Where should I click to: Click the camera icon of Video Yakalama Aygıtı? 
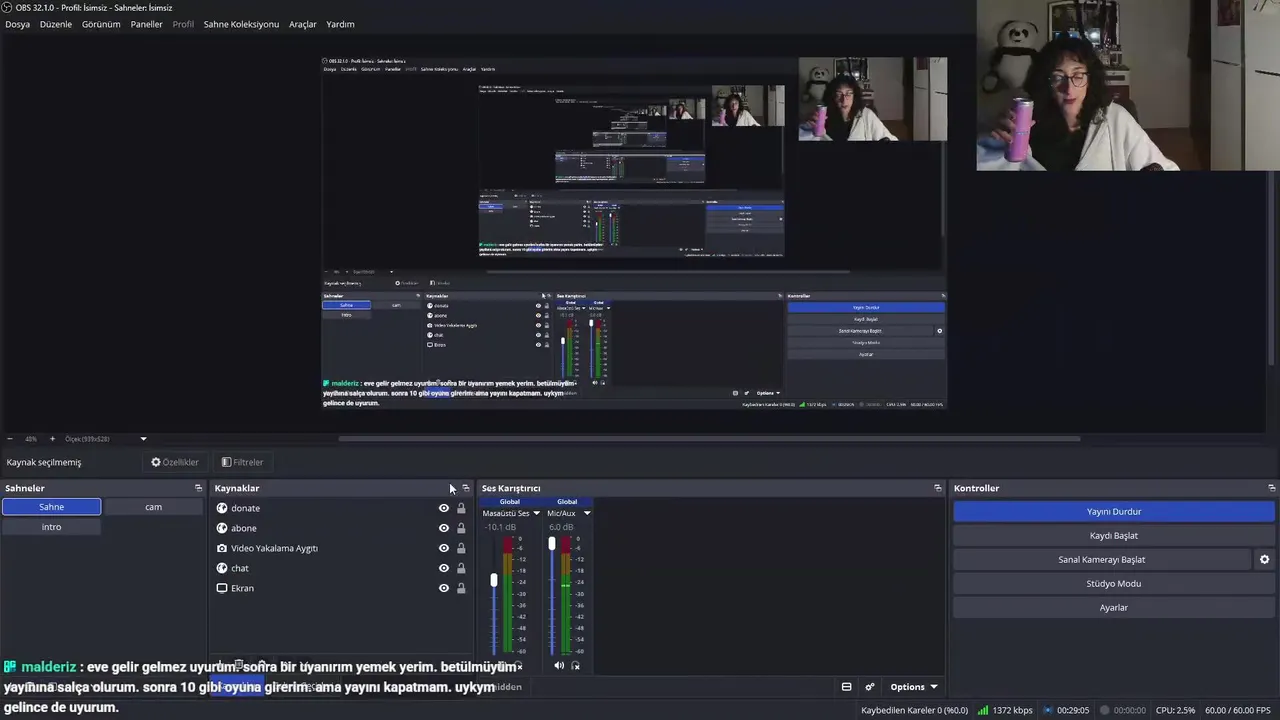(x=222, y=548)
